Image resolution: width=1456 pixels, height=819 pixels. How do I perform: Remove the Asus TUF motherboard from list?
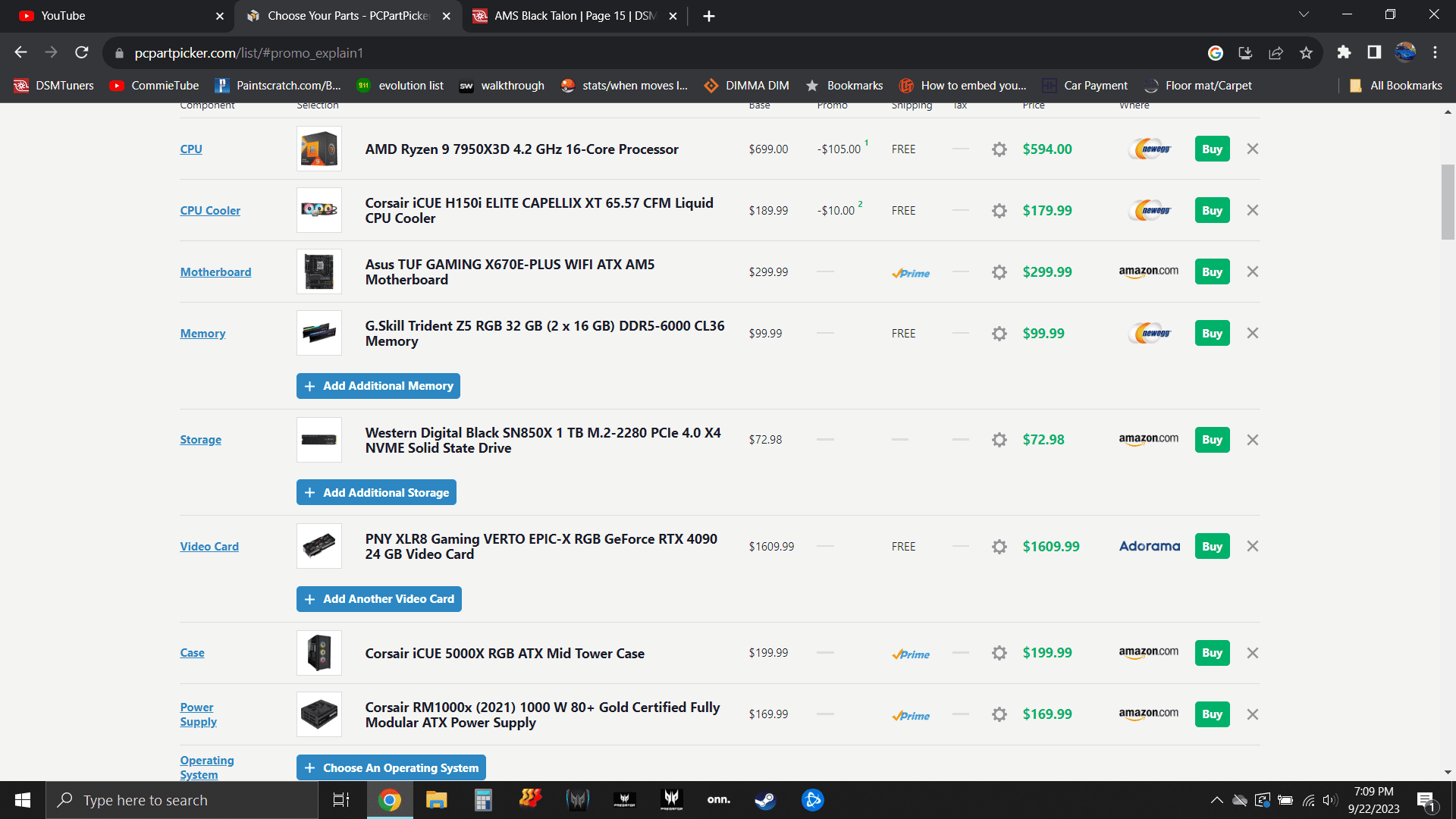pyautogui.click(x=1253, y=271)
